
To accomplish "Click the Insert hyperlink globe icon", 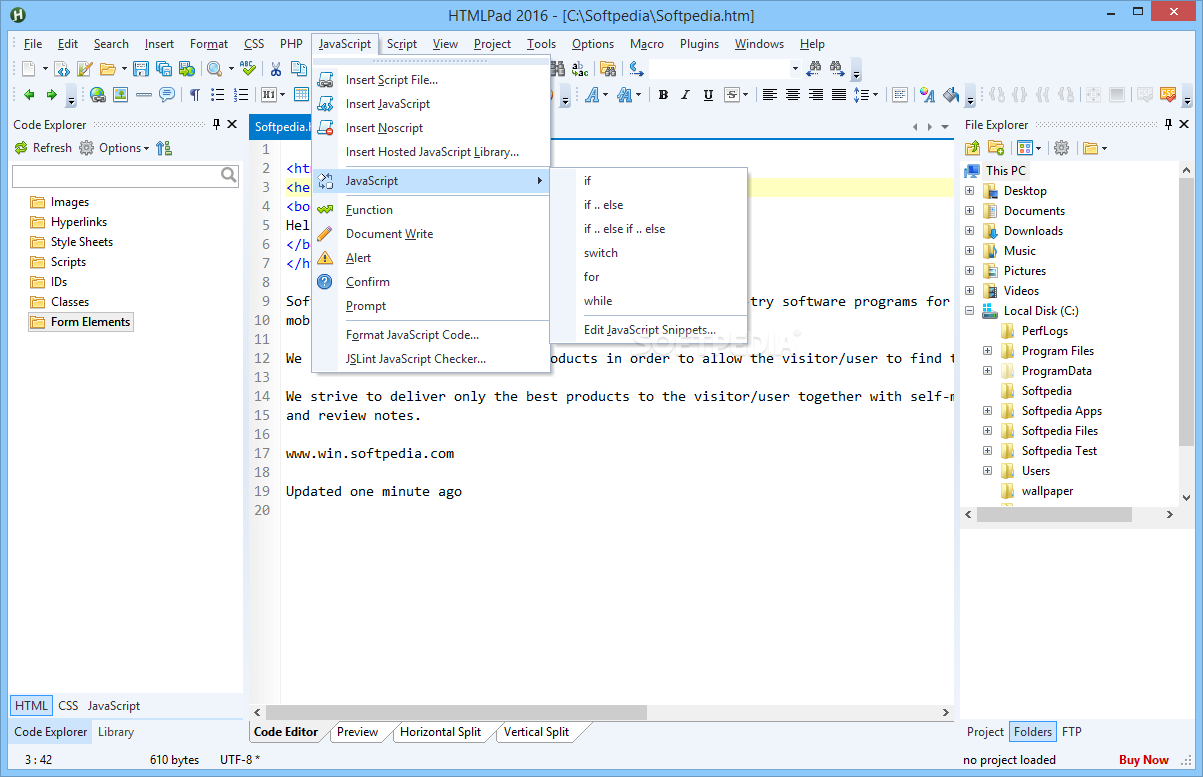I will (98, 95).
